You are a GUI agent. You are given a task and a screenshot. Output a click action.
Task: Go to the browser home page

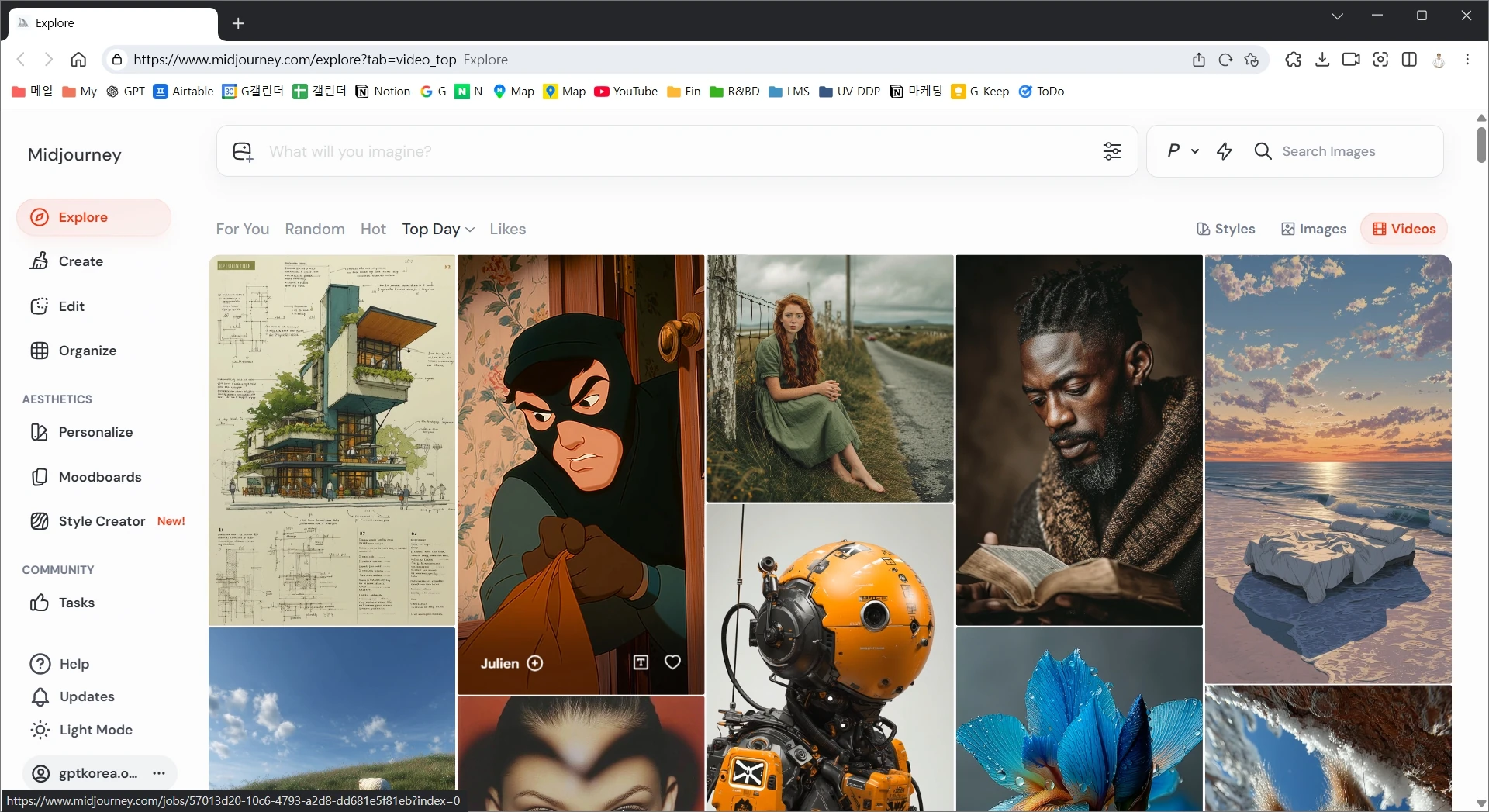pyautogui.click(x=78, y=60)
